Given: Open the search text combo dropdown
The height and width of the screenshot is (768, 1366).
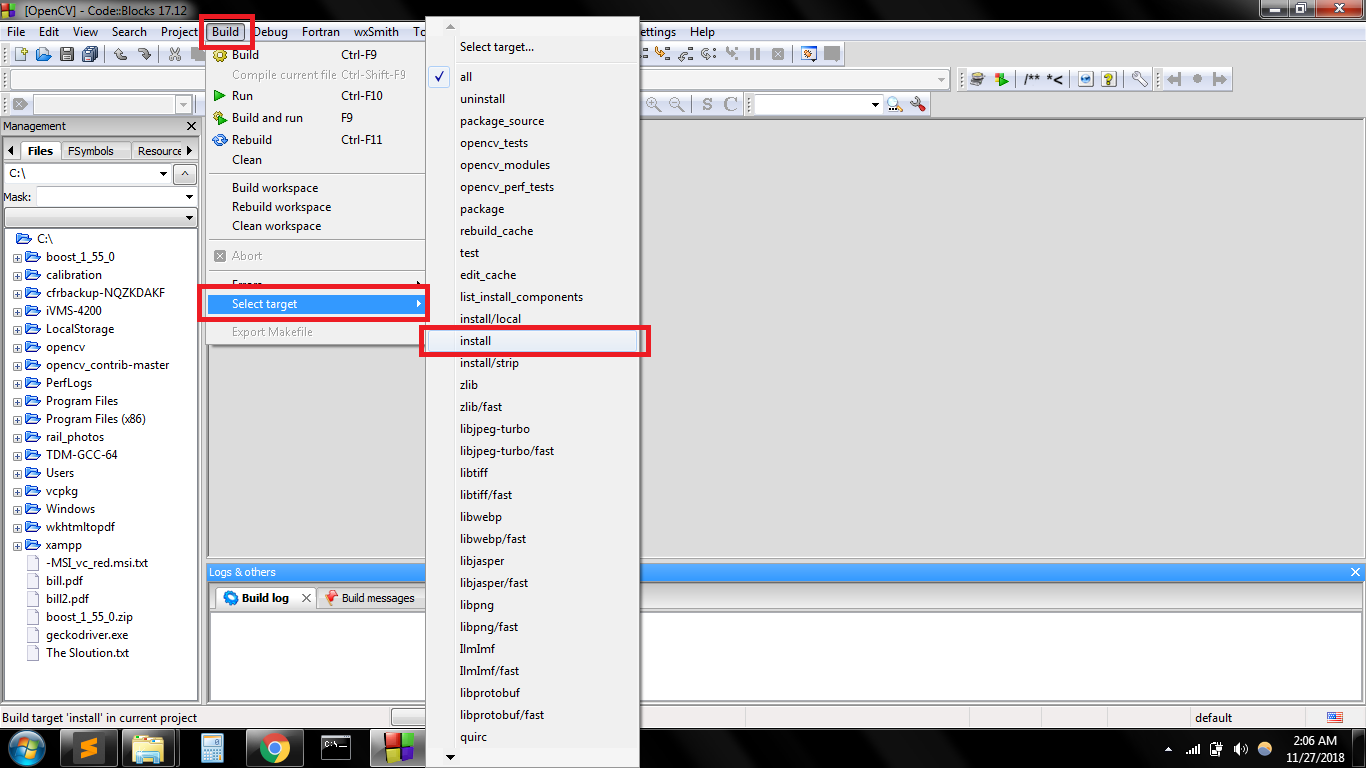Looking at the screenshot, I should [875, 104].
